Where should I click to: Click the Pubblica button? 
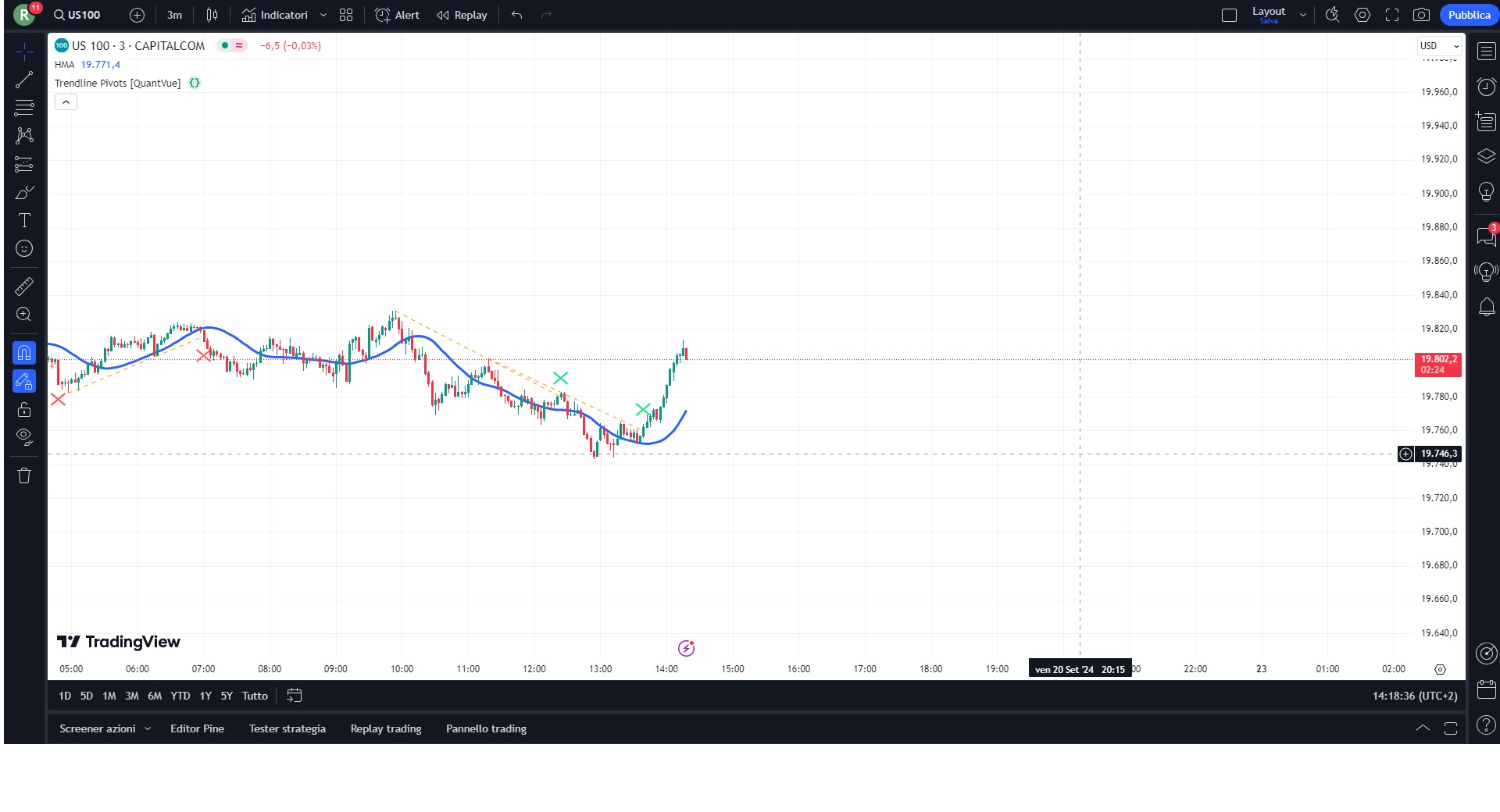1469,15
